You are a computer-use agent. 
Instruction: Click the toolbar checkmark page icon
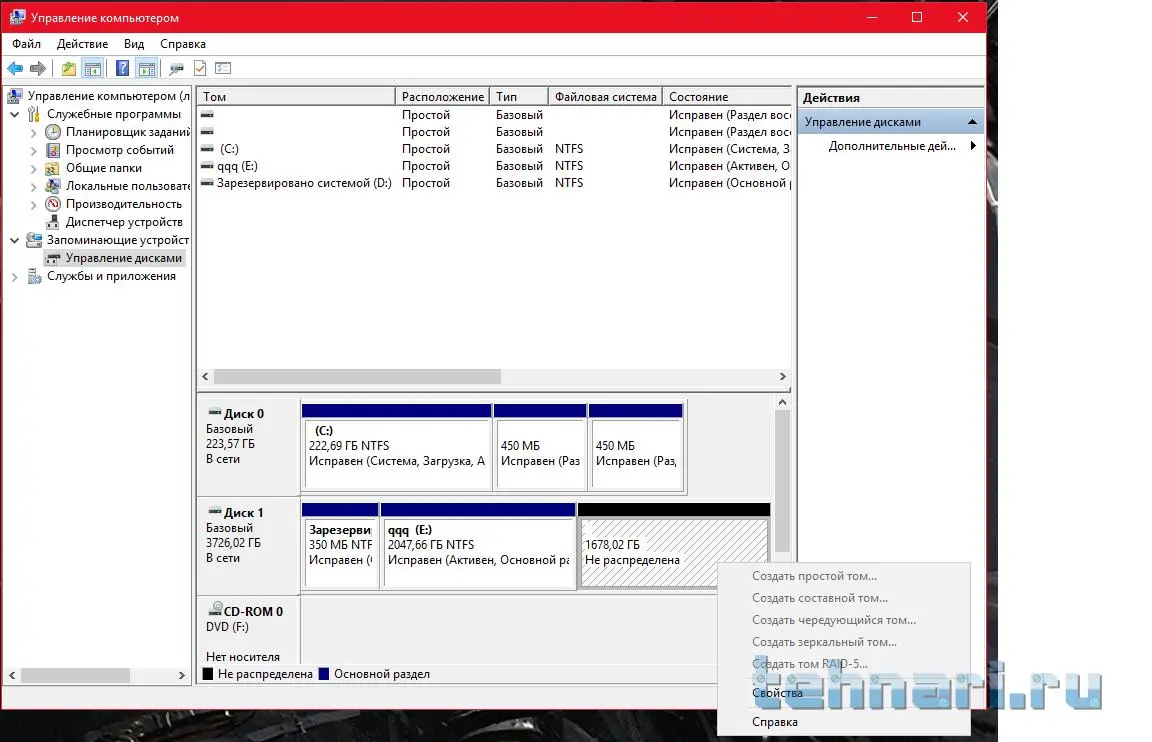click(199, 68)
